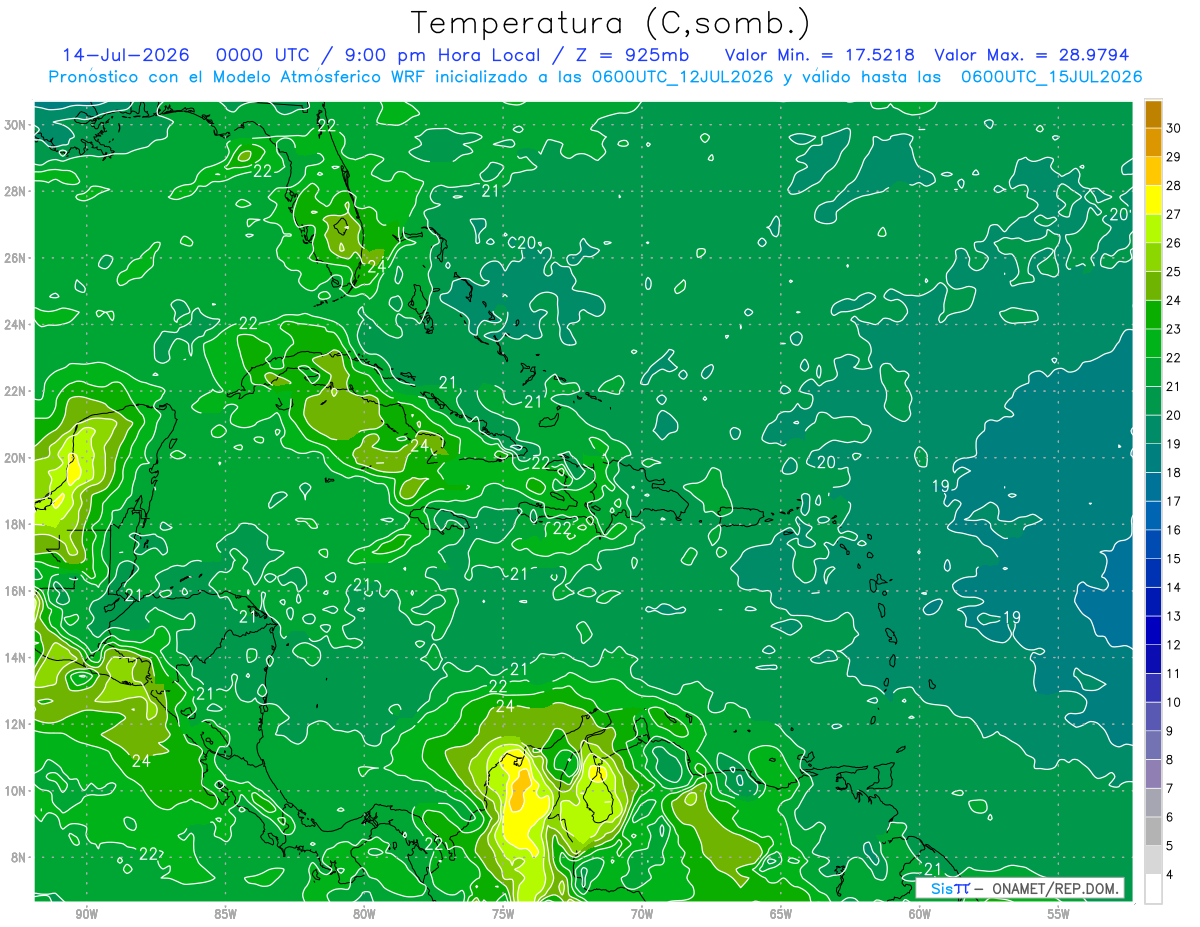This screenshot has height=927, width=1200.
Task: Click the title 'Temperatura (C,somb.)'
Action: pos(610,24)
